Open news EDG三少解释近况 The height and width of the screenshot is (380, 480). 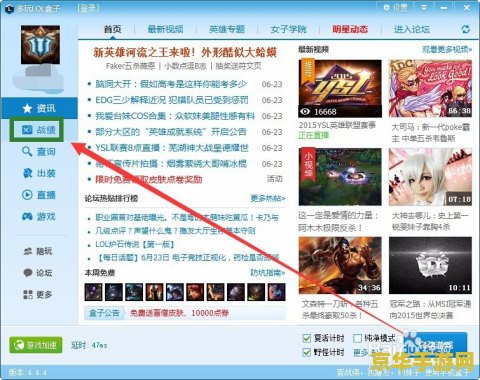coord(172,100)
